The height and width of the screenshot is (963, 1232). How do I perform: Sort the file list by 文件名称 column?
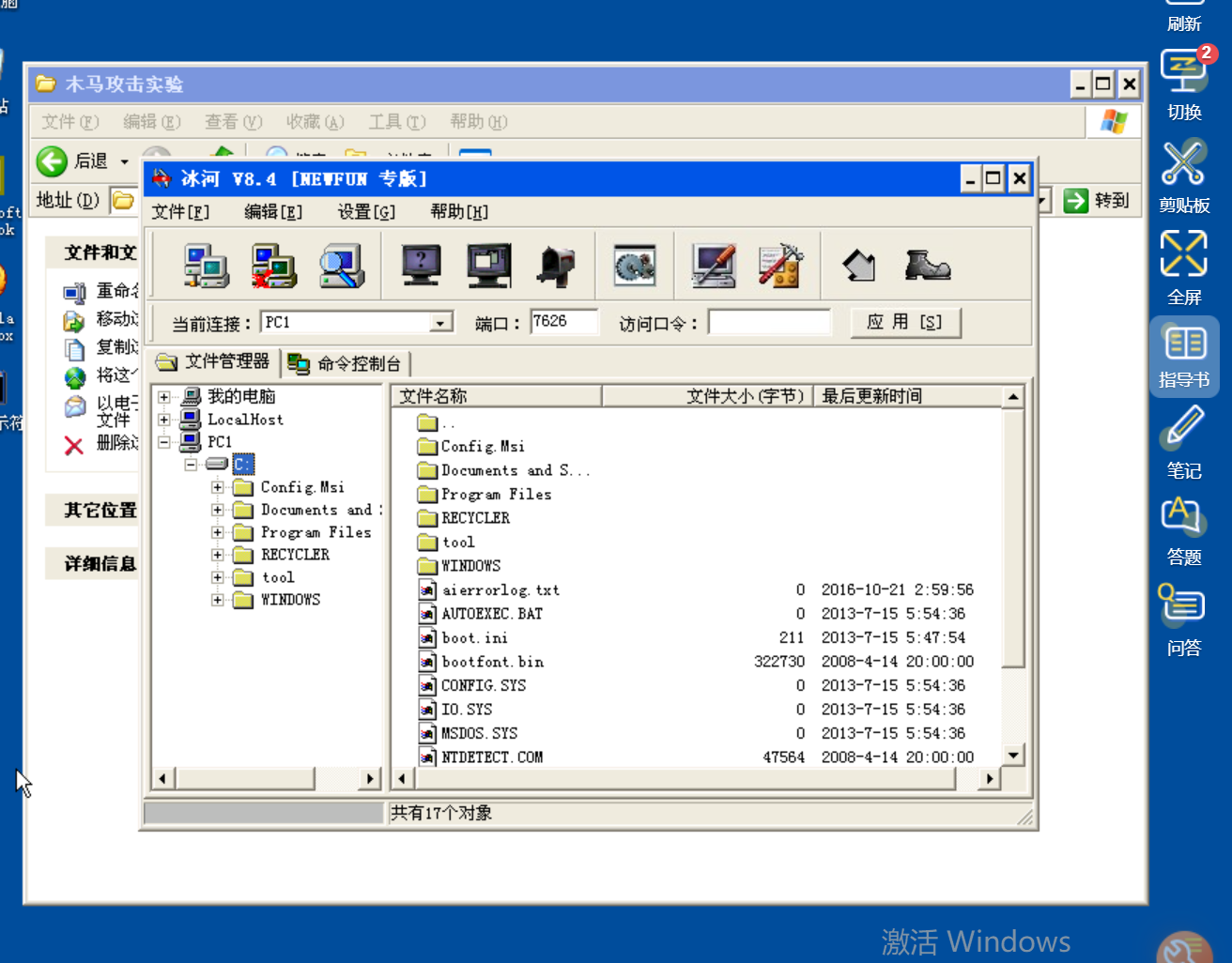coord(496,396)
